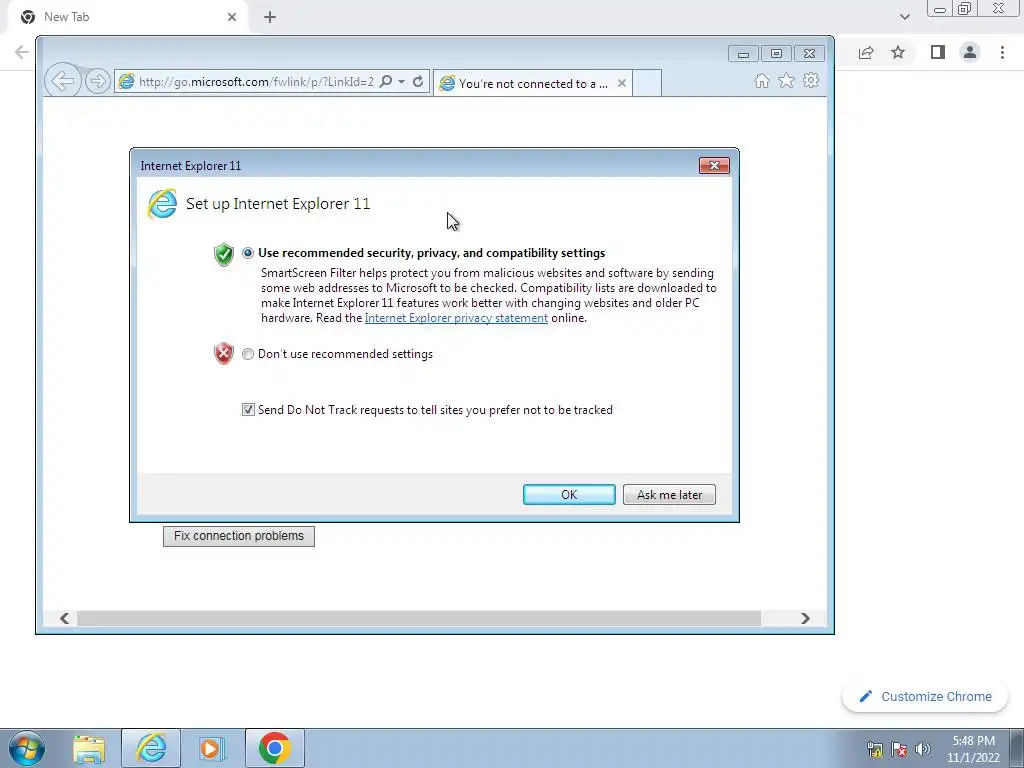Open a new tab in Chrome
1024x768 pixels.
pos(270,17)
